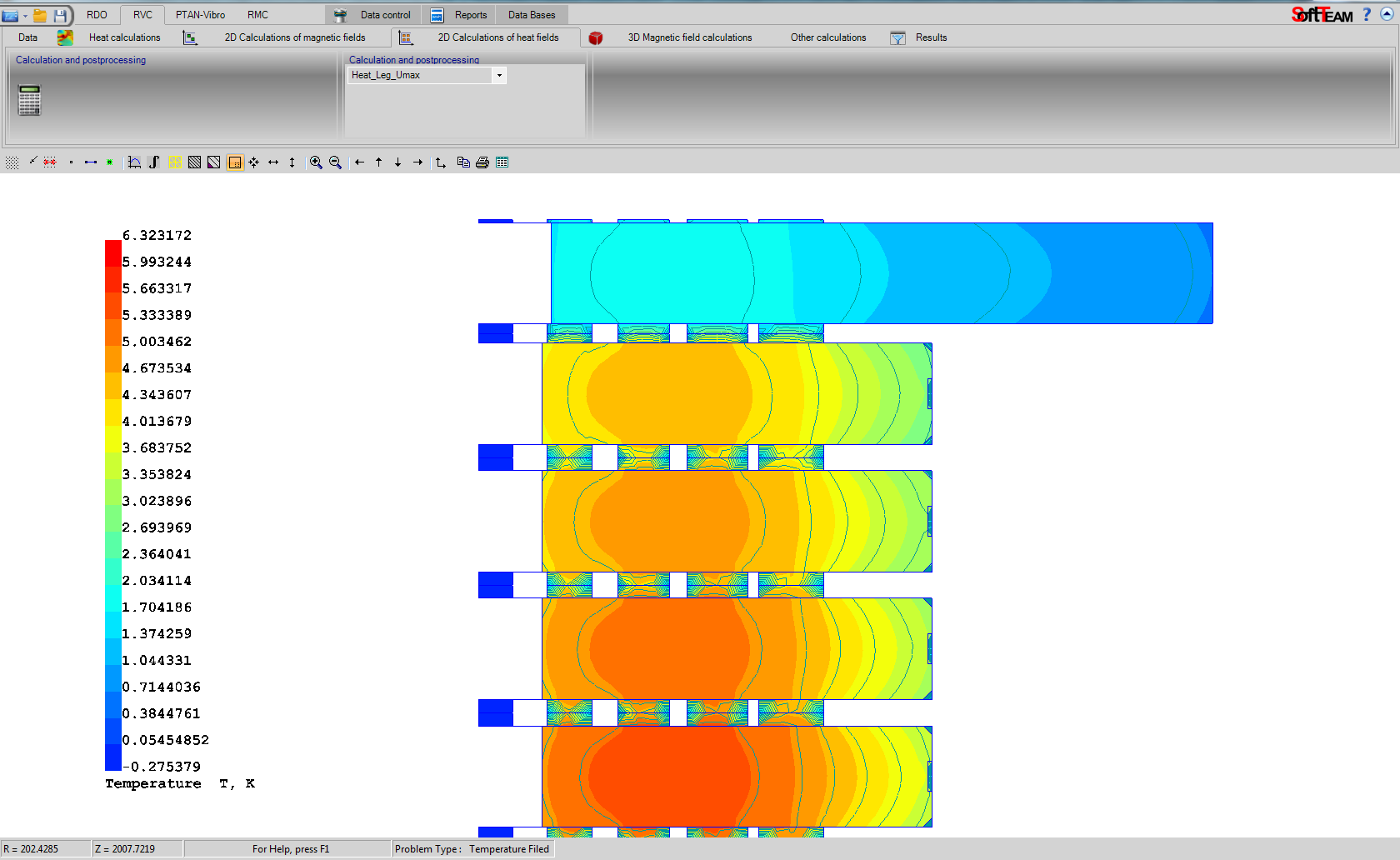Viewport: 1400px width, 860px height.
Task: Click the red dashed arrows tool
Action: coord(50,162)
